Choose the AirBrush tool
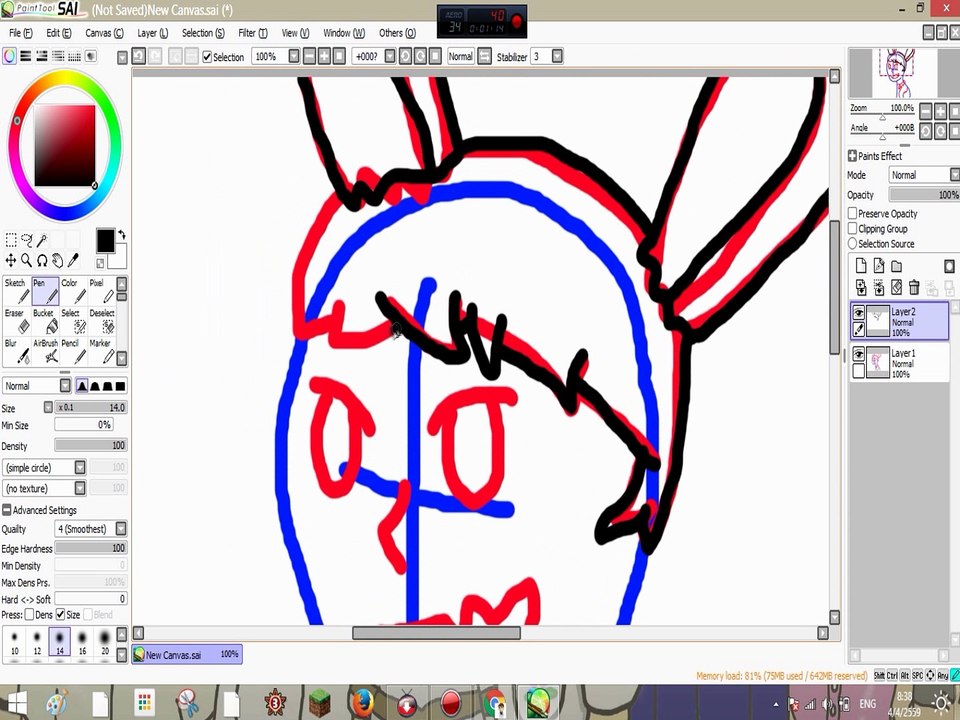 click(45, 351)
